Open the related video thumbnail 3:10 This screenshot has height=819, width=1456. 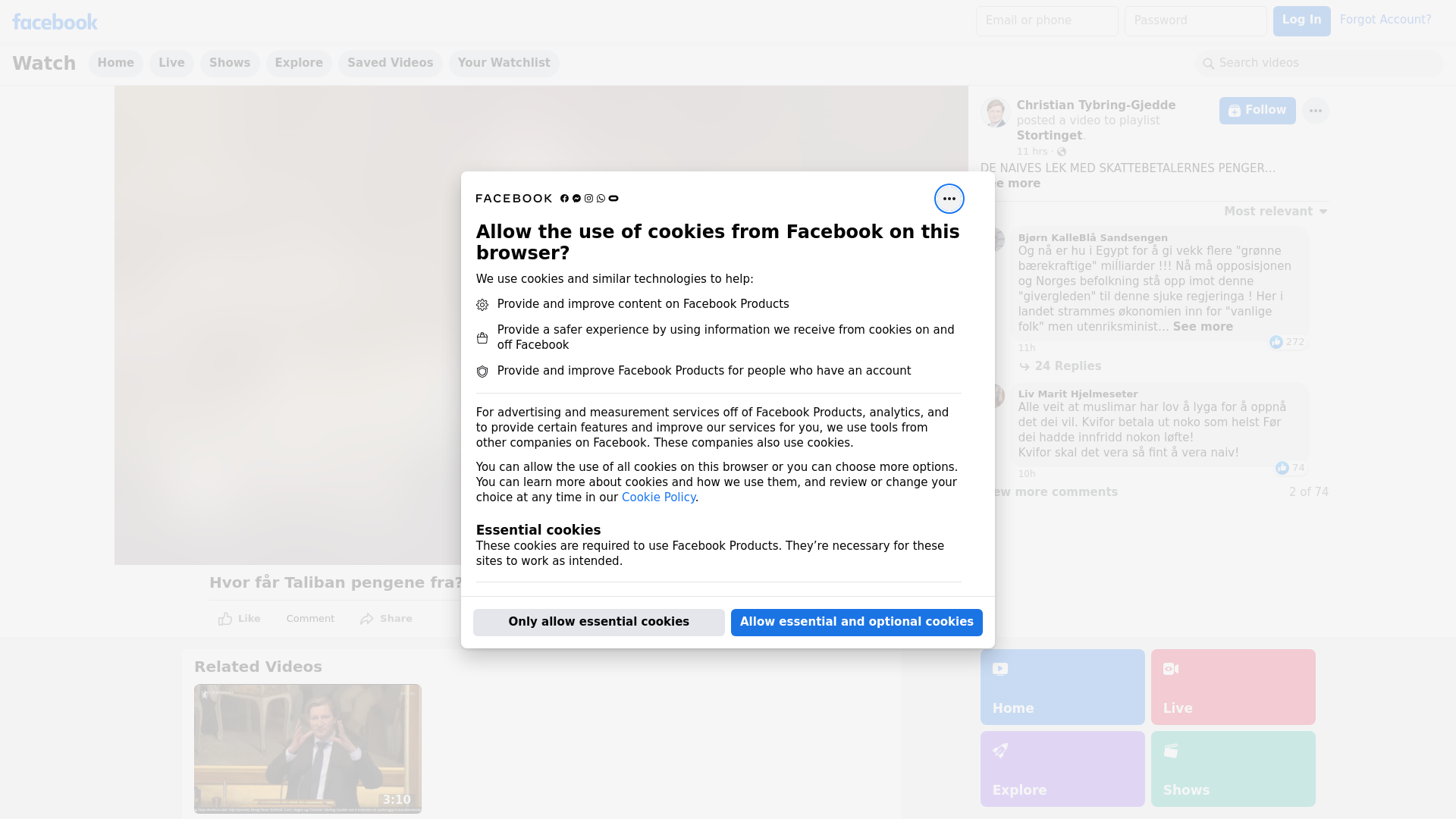pyautogui.click(x=308, y=749)
